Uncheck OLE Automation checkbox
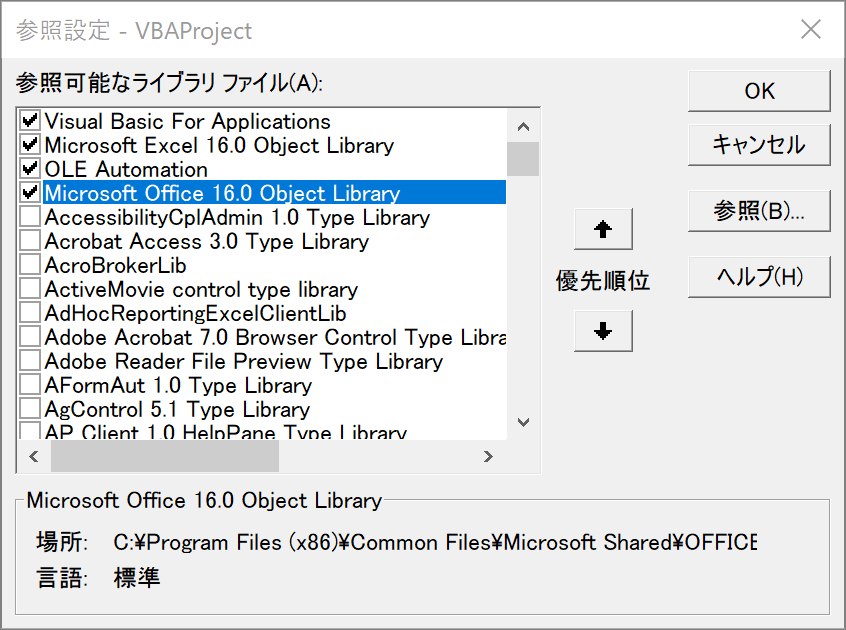This screenshot has width=846, height=630. 30,169
